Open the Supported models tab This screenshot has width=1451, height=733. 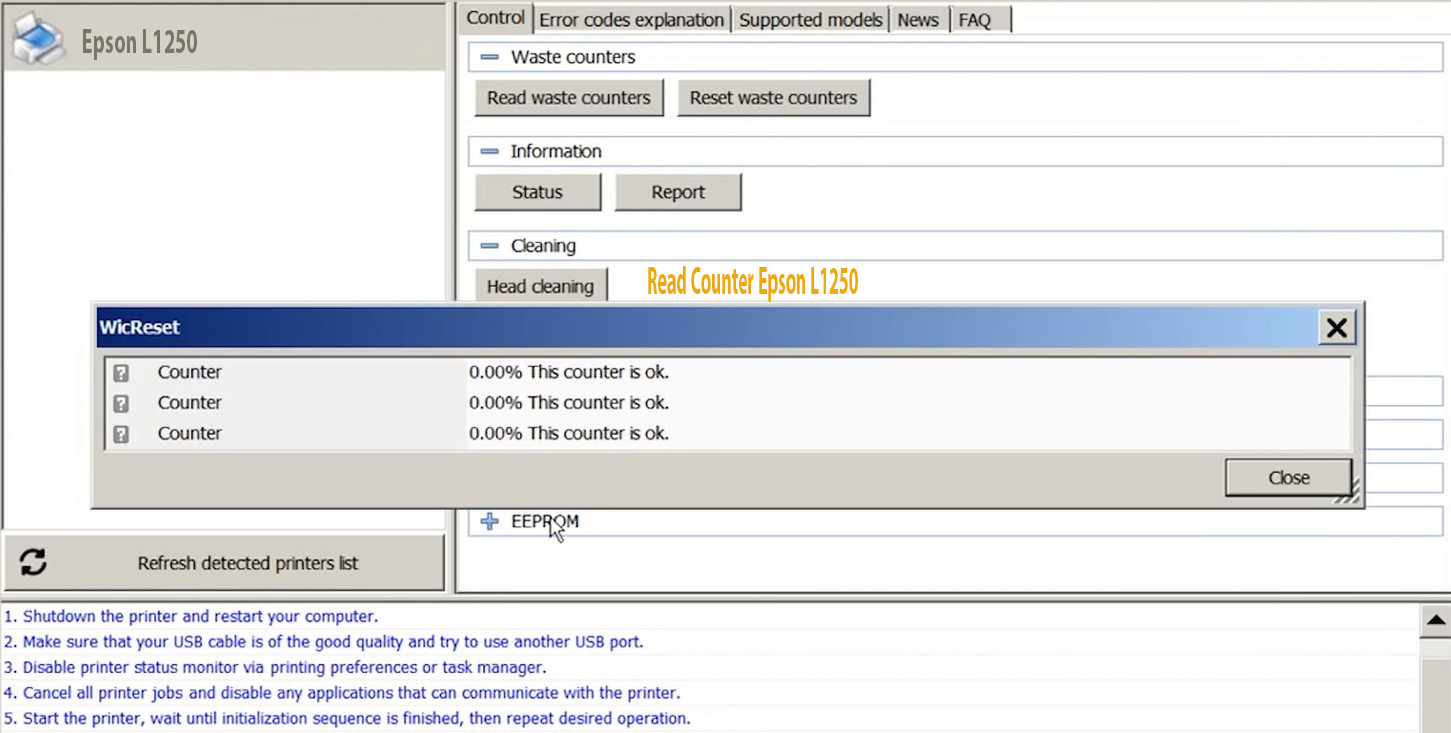(811, 20)
